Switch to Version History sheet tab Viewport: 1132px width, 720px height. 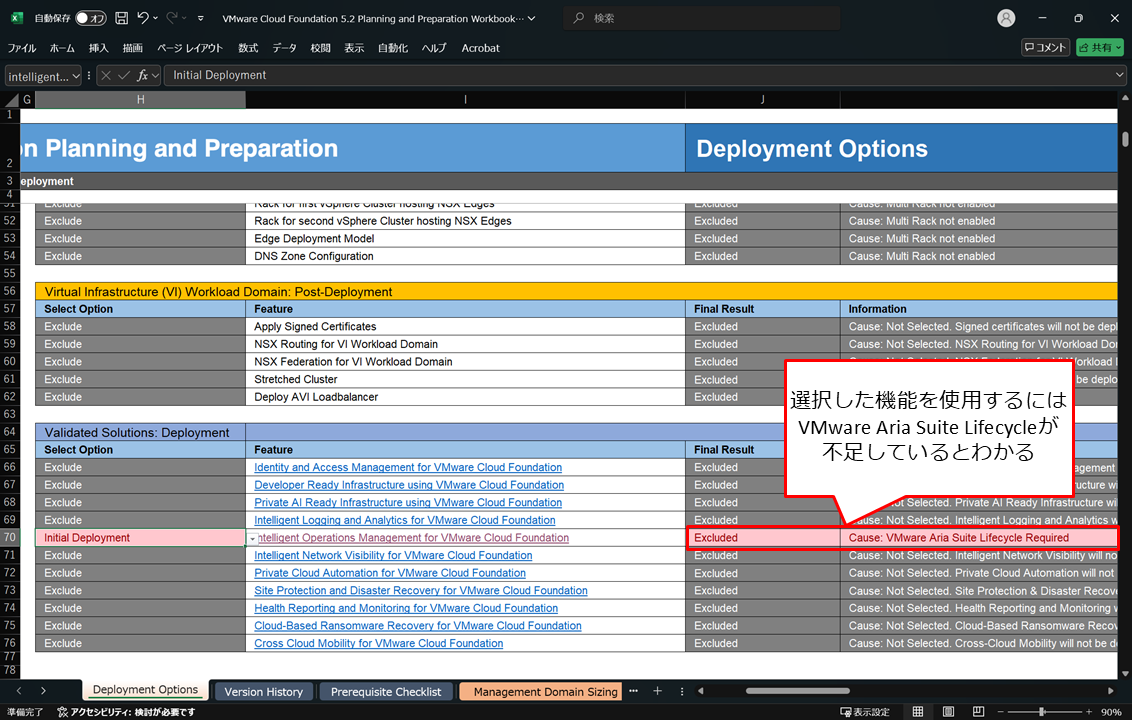pos(264,692)
